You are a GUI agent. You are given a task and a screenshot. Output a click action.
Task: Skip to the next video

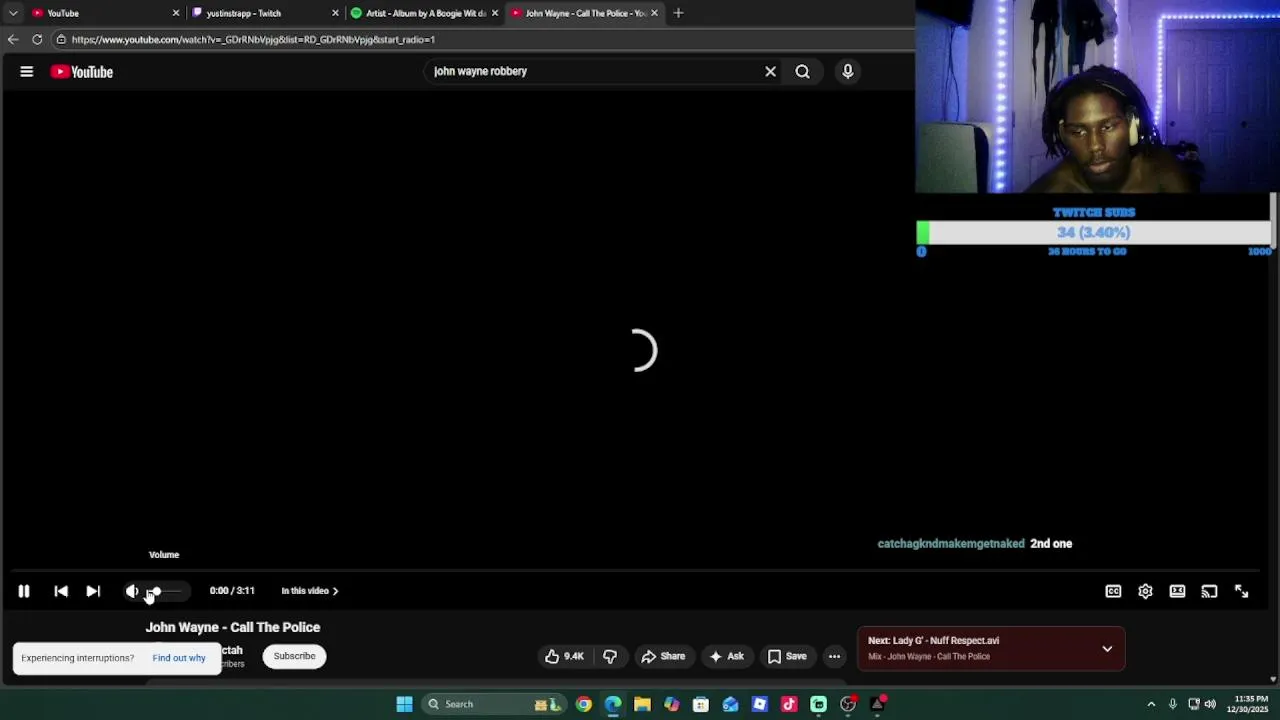93,591
